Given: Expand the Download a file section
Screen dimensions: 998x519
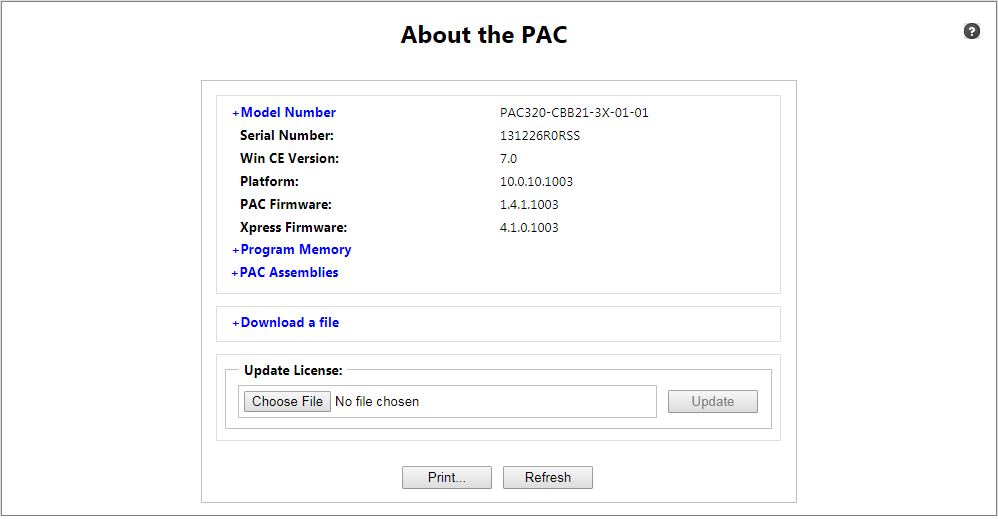Looking at the screenshot, I should [x=285, y=323].
